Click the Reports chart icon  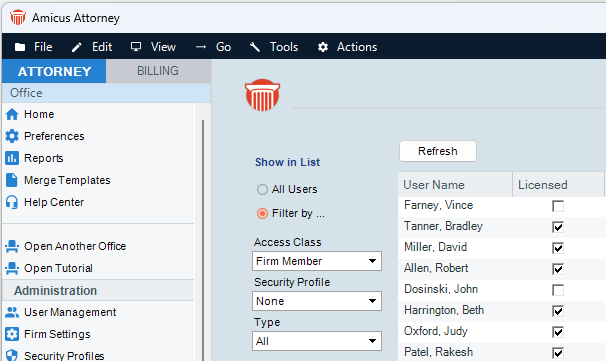[12, 158]
